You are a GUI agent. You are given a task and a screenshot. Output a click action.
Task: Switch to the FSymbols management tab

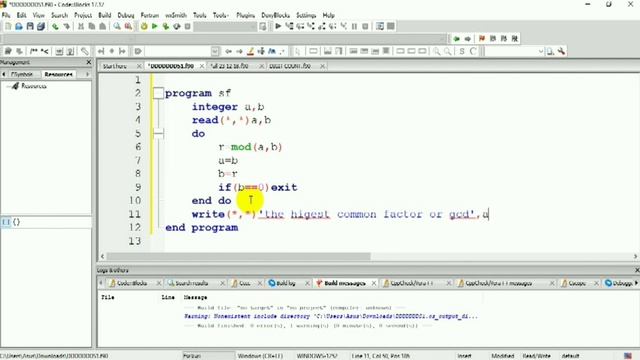(22, 74)
